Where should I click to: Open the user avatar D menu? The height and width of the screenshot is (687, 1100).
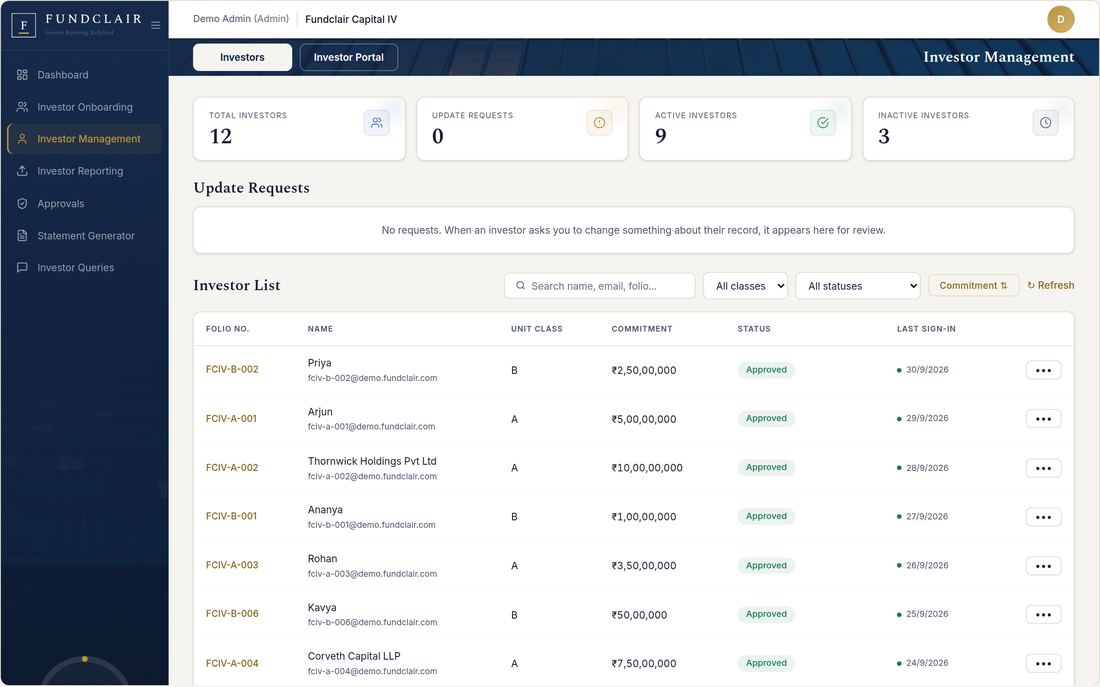pos(1061,20)
